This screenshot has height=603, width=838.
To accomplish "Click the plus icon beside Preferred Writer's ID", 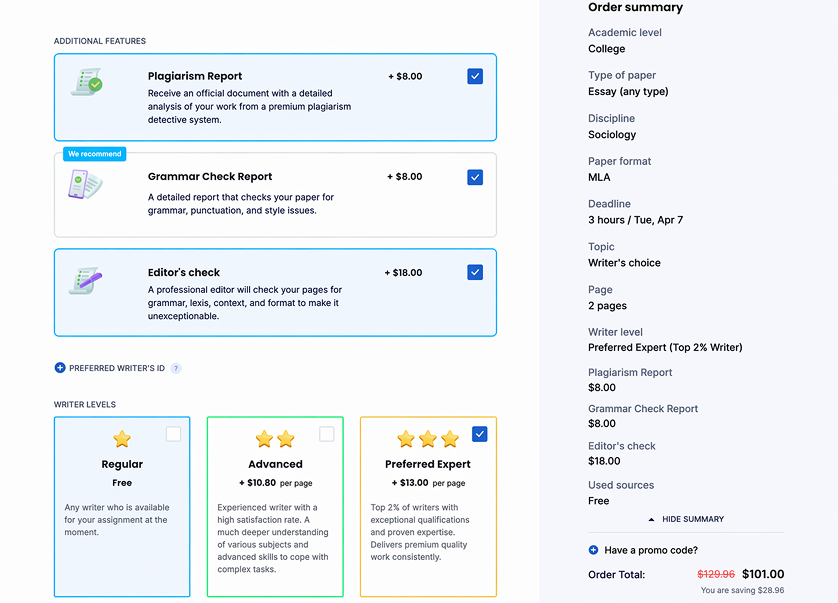I will click(60, 368).
